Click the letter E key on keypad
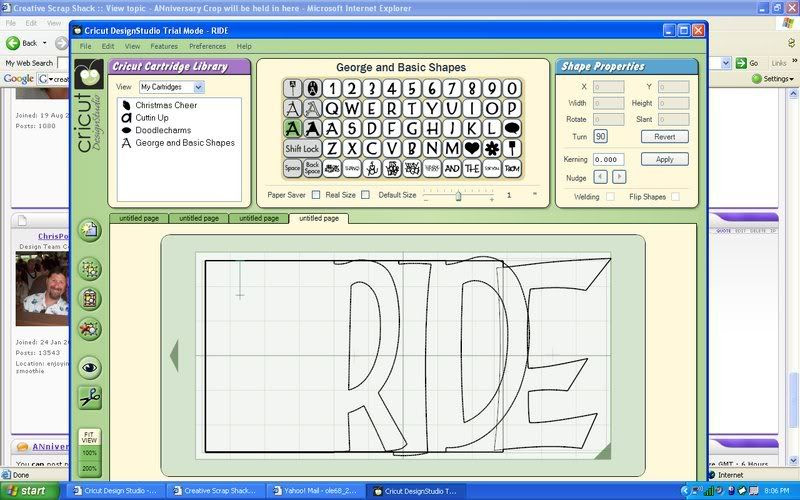 click(x=372, y=109)
